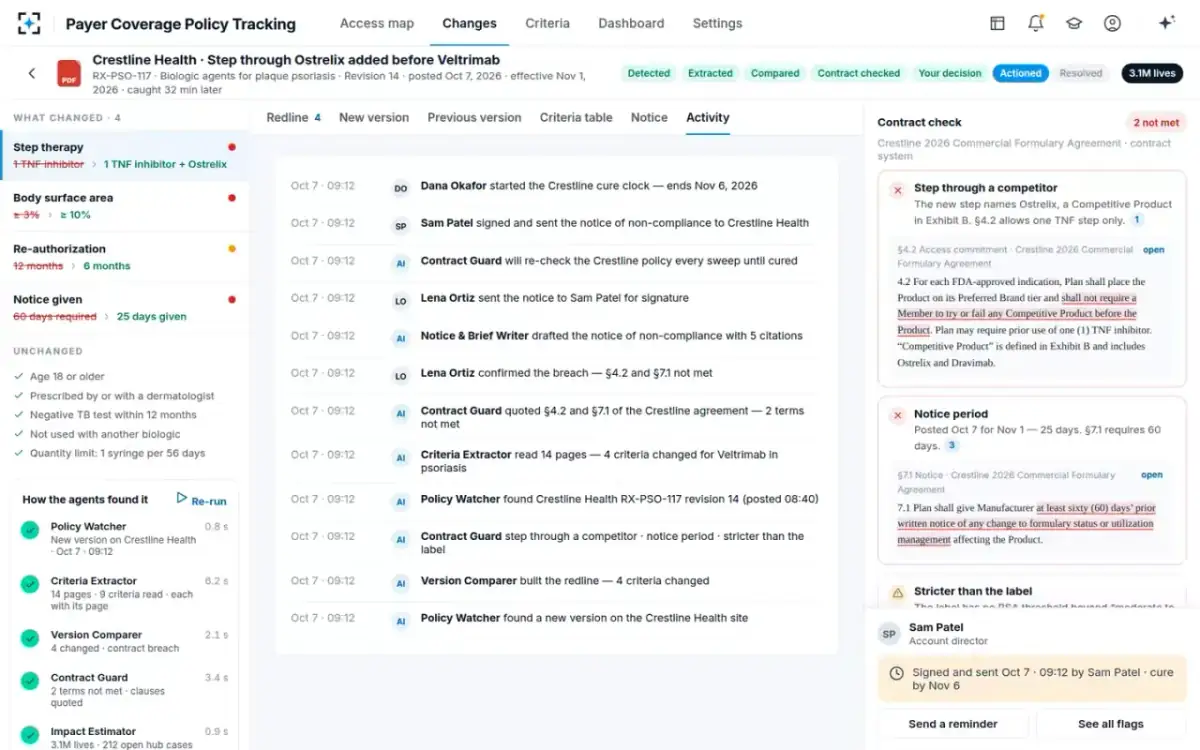Click the Impact Estimator green check icon
Image resolution: width=1200 pixels, height=750 pixels.
tap(30, 735)
